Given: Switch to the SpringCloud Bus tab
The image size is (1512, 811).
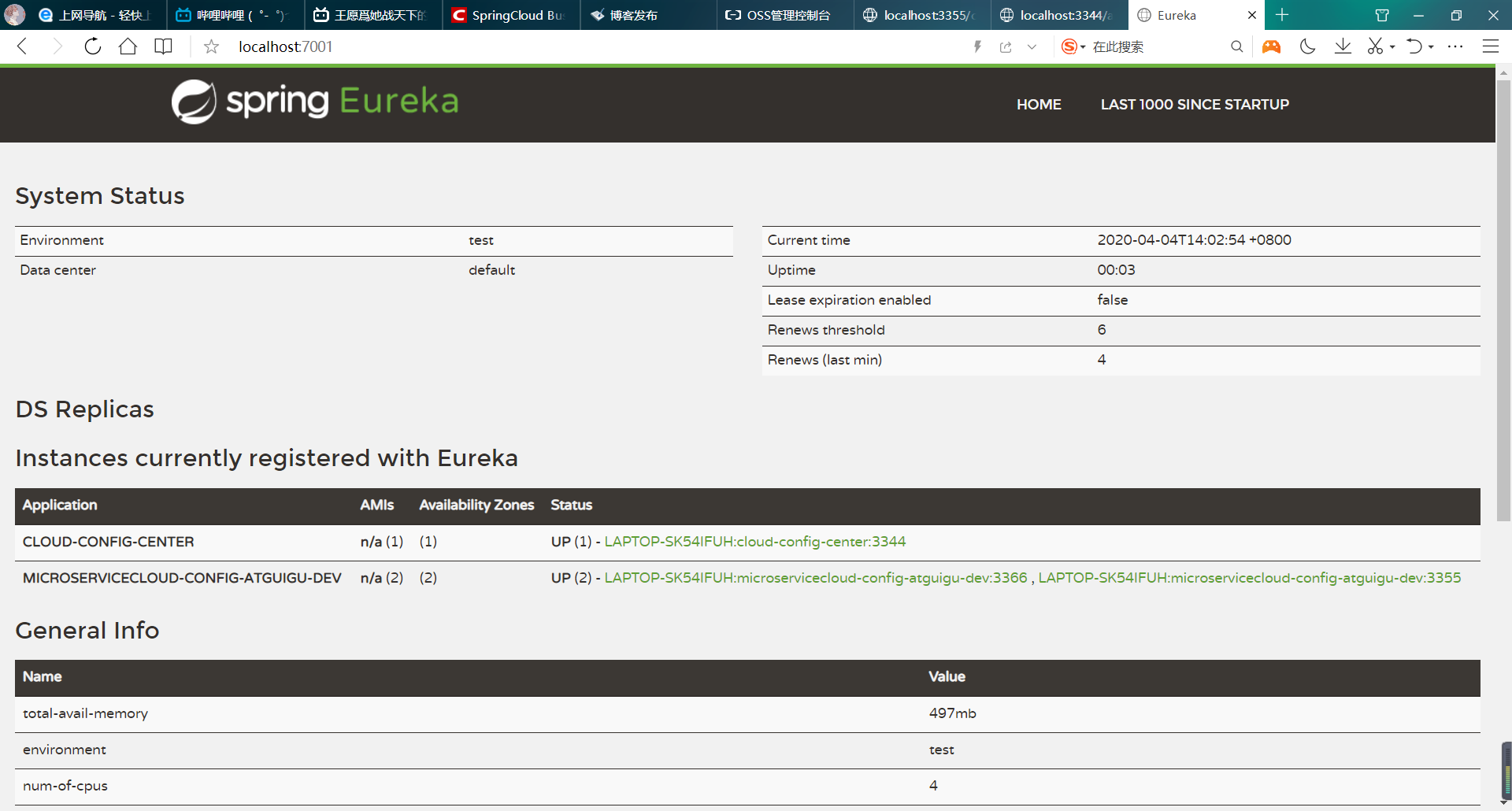Looking at the screenshot, I should [510, 15].
